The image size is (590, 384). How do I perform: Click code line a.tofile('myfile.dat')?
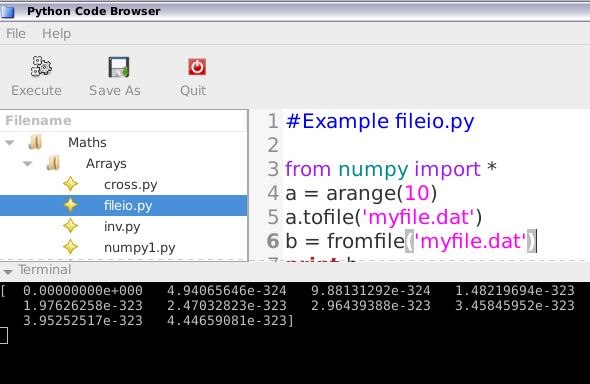(x=383, y=217)
